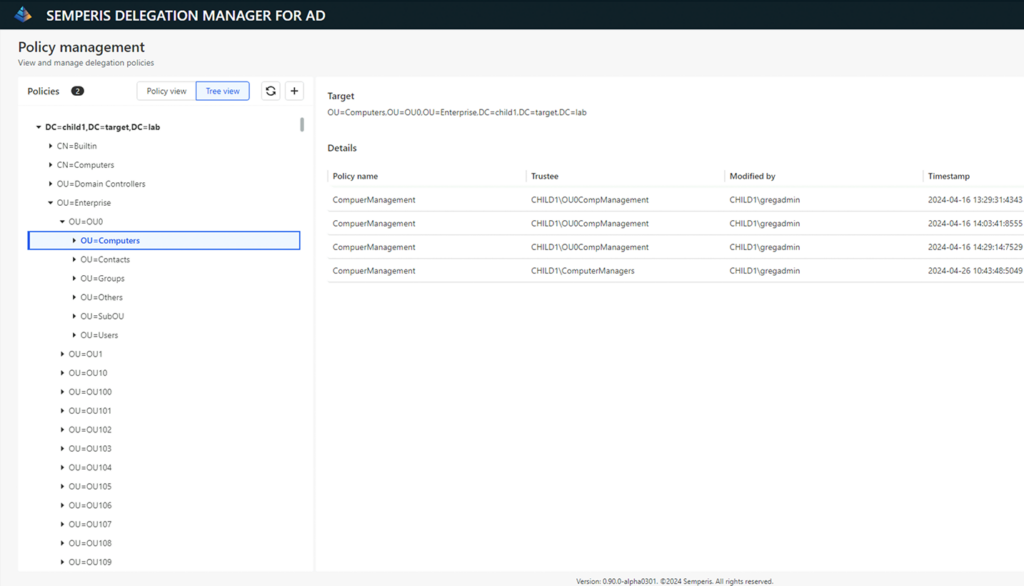Click the Timestamp column header
1024x586 pixels.
coord(949,176)
